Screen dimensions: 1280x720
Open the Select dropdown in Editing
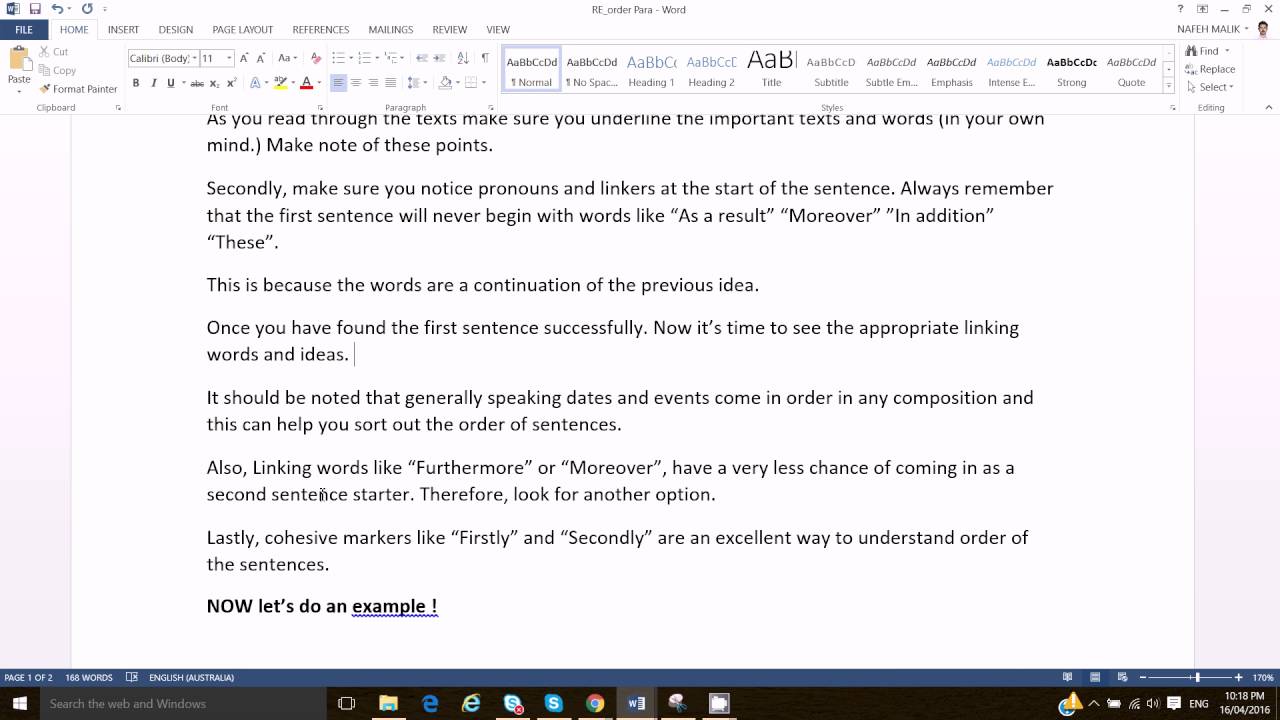pyautogui.click(x=1210, y=87)
